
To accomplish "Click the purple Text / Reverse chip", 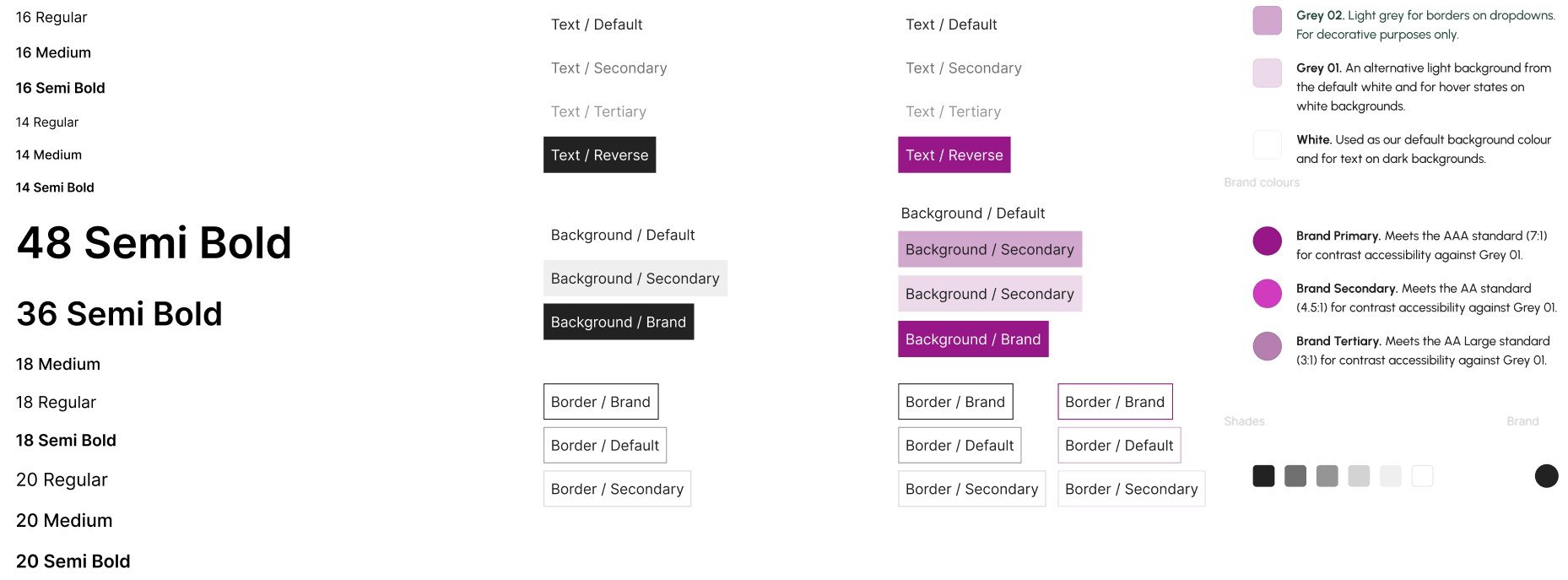I will (954, 155).
